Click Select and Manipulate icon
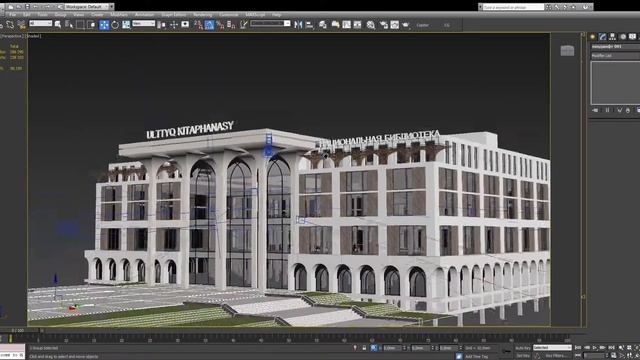Image resolution: width=640 pixels, height=360 pixels. click(174, 25)
